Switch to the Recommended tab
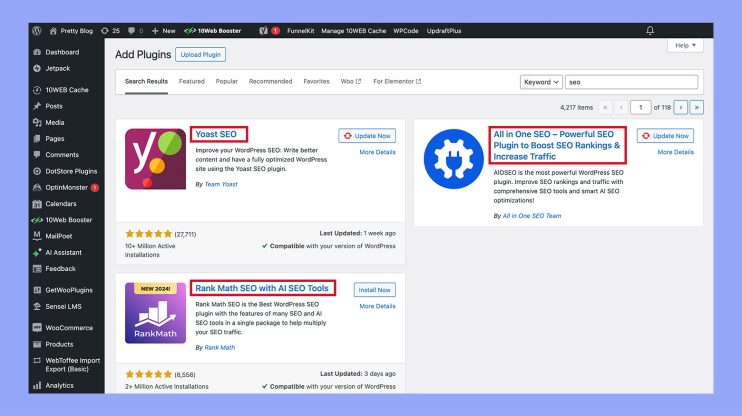742x416 pixels. [271, 81]
